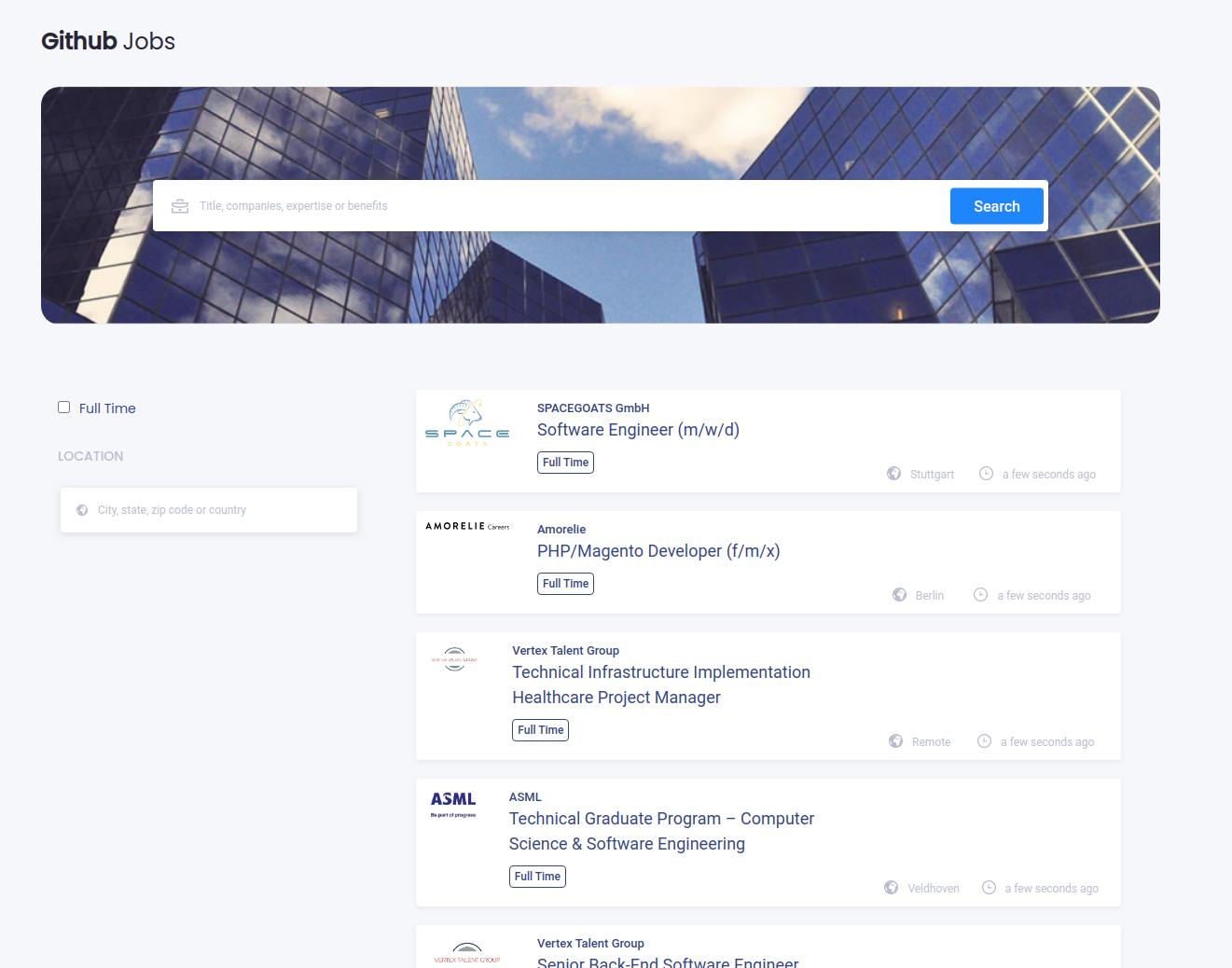Open Technical Infrastructure Implementation Healthcare Project Manager job
The width and height of the screenshot is (1232, 968).
coord(661,685)
